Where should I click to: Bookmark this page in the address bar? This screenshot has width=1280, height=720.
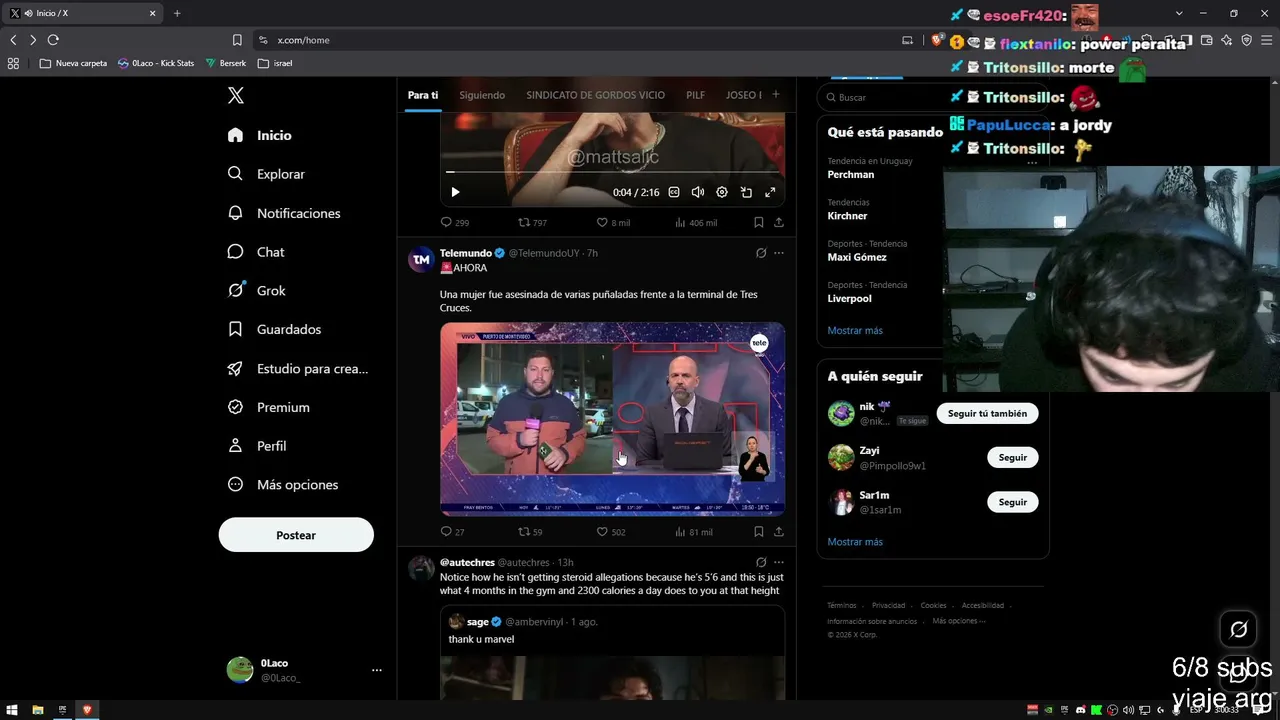click(x=237, y=40)
